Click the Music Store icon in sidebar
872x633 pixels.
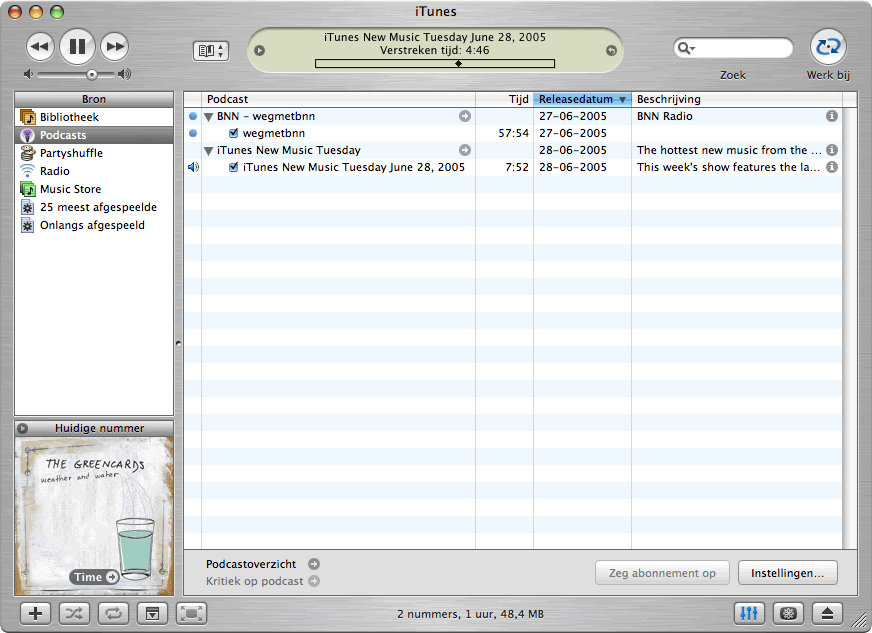pos(27,189)
